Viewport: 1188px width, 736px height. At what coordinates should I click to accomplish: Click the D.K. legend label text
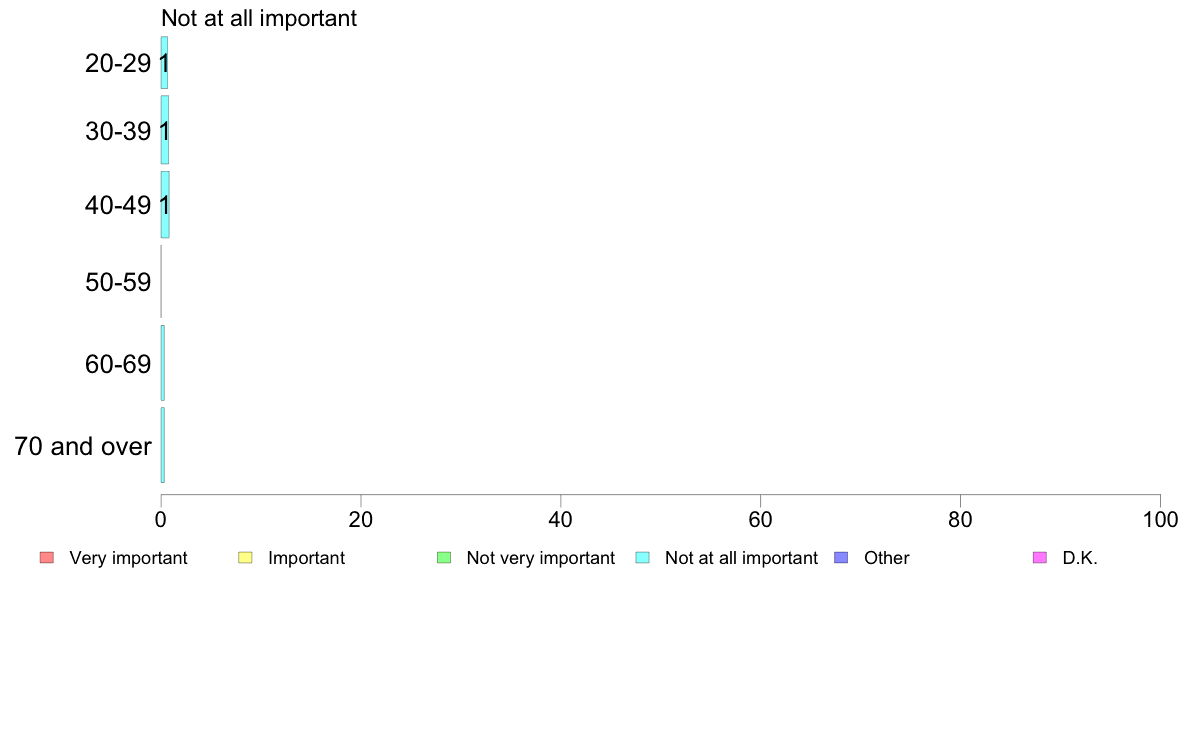tap(1080, 558)
